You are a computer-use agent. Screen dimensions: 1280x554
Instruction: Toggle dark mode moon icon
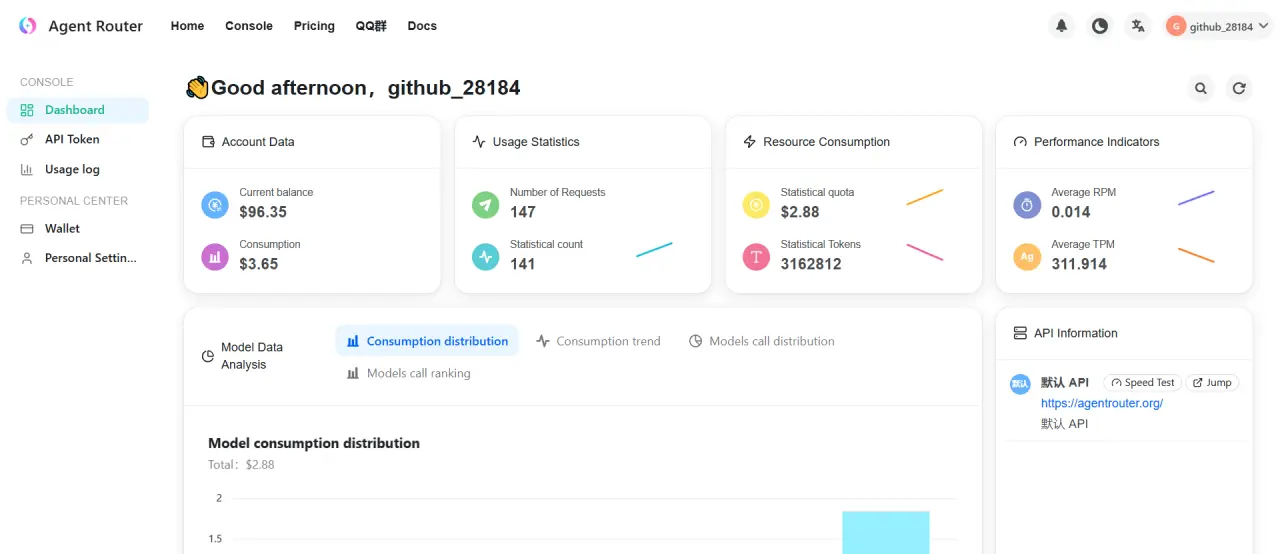(1100, 26)
